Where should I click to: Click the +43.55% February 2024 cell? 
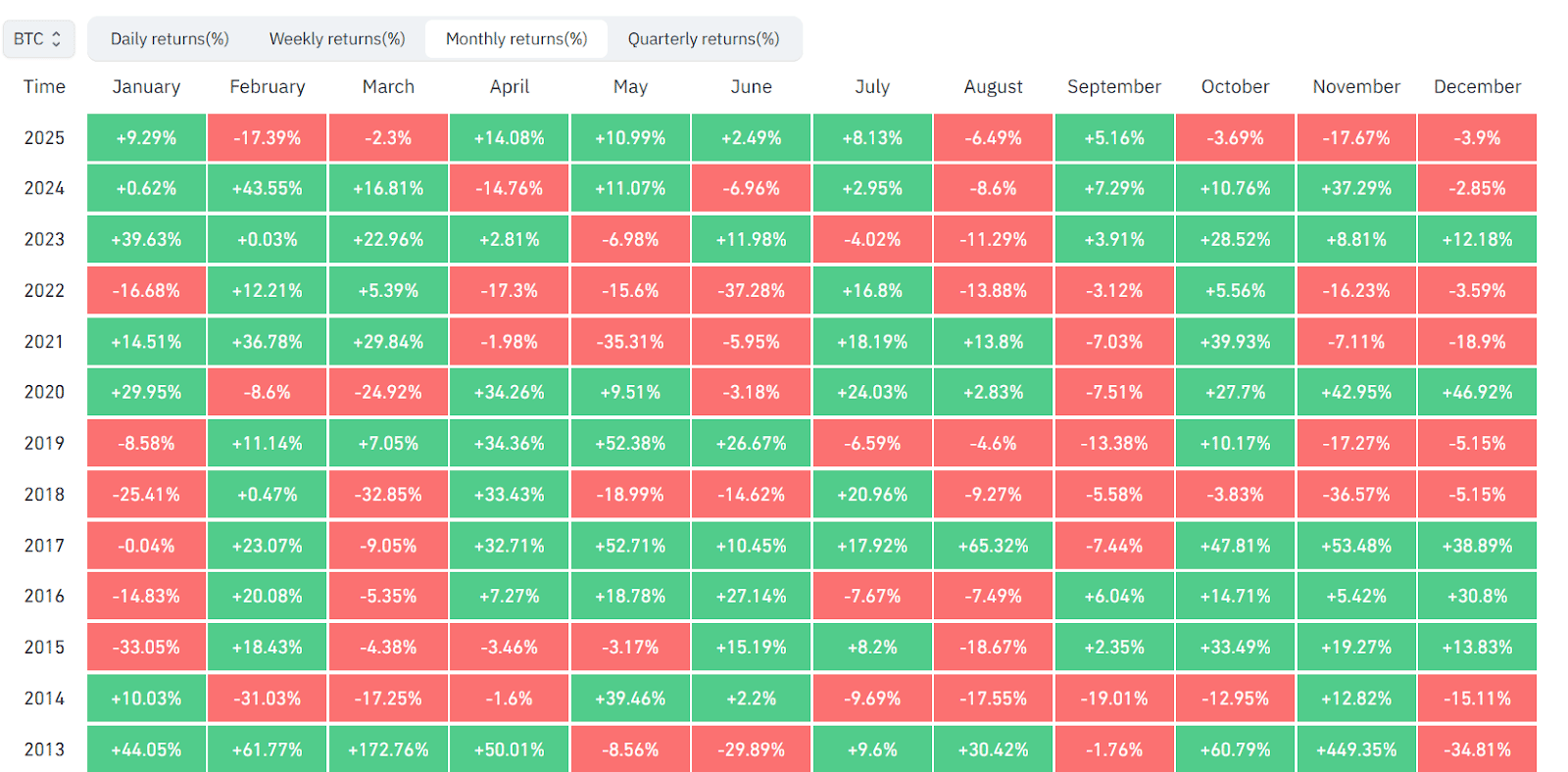coord(268,188)
